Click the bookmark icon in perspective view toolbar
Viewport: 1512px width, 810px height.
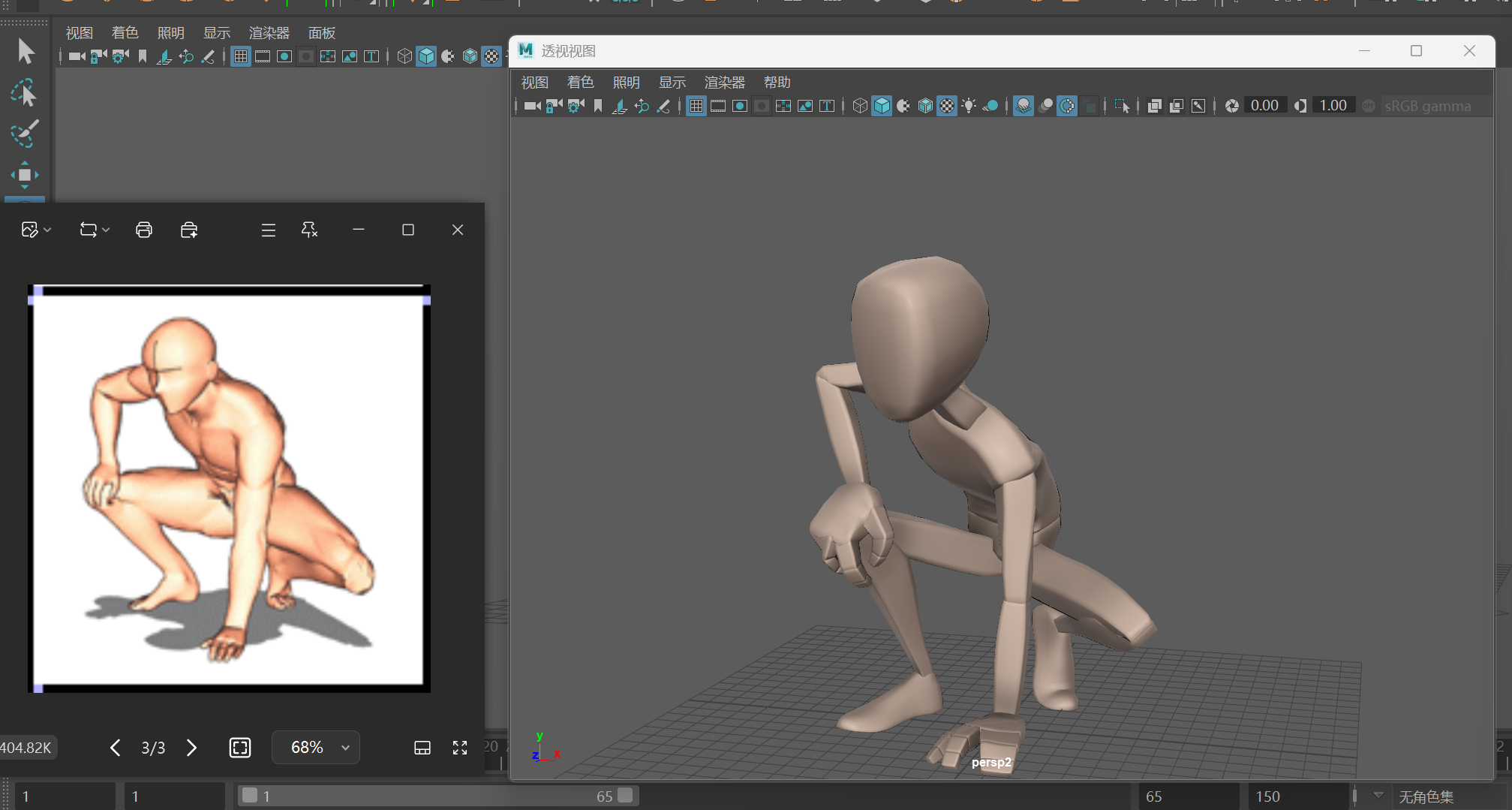(x=598, y=106)
